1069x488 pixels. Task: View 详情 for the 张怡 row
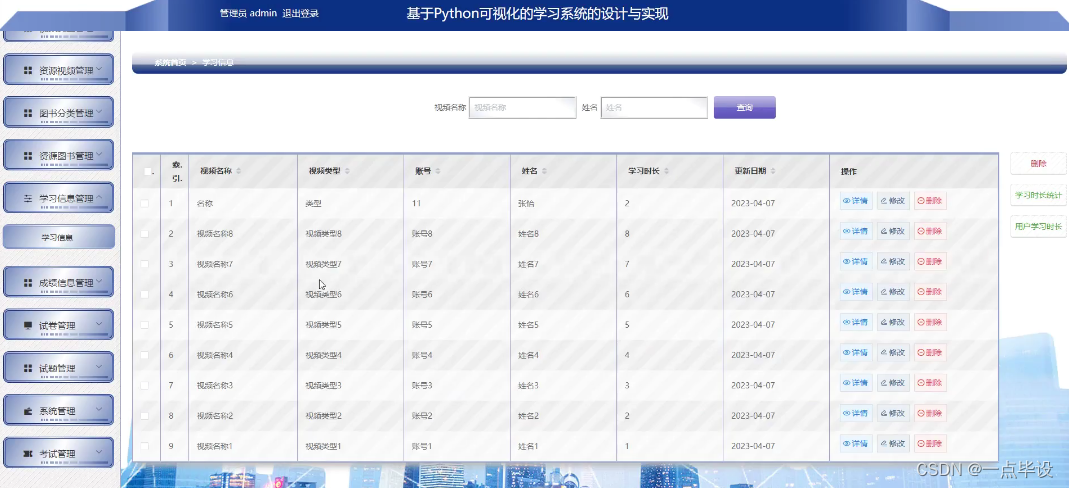(856, 201)
